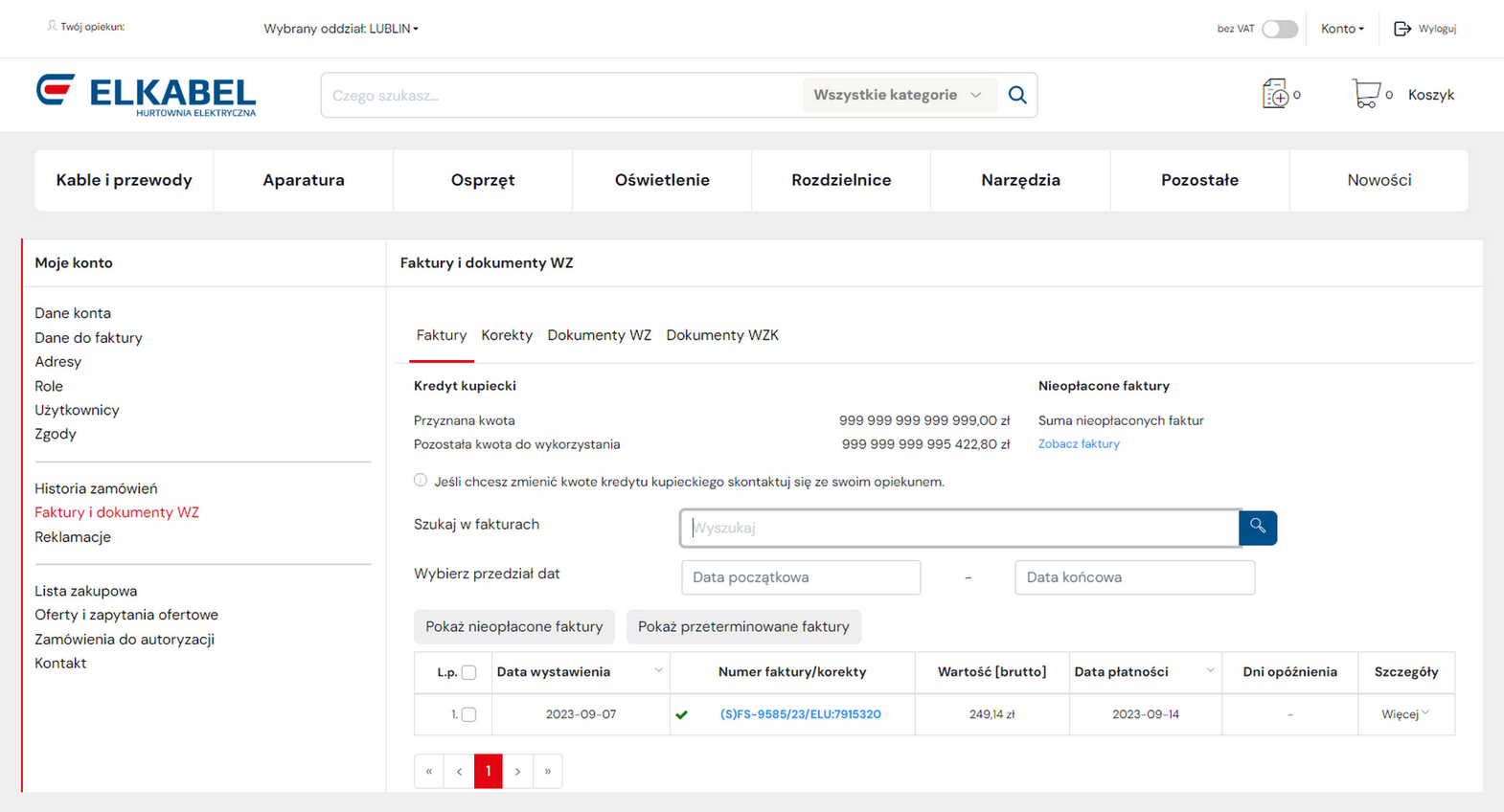
Task: Expand the Konto account menu
Action: 1341,29
